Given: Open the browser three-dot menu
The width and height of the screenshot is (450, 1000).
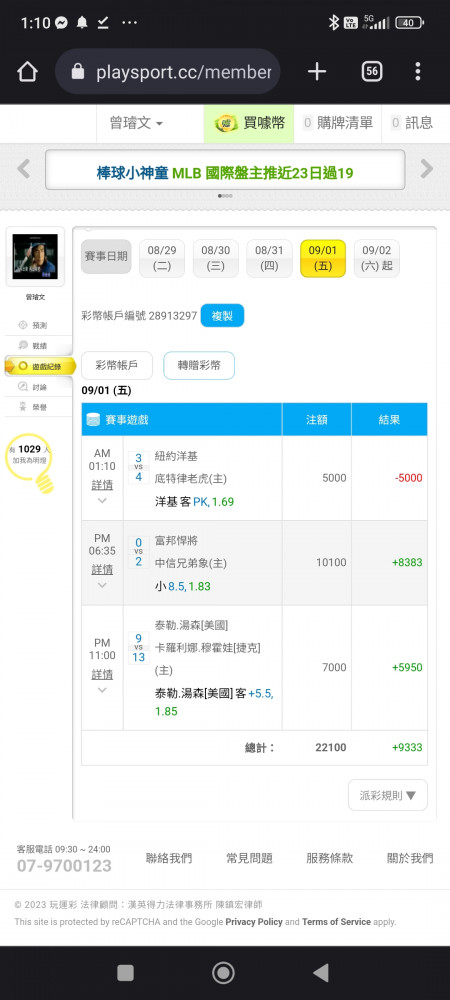Looking at the screenshot, I should pyautogui.click(x=417, y=71).
